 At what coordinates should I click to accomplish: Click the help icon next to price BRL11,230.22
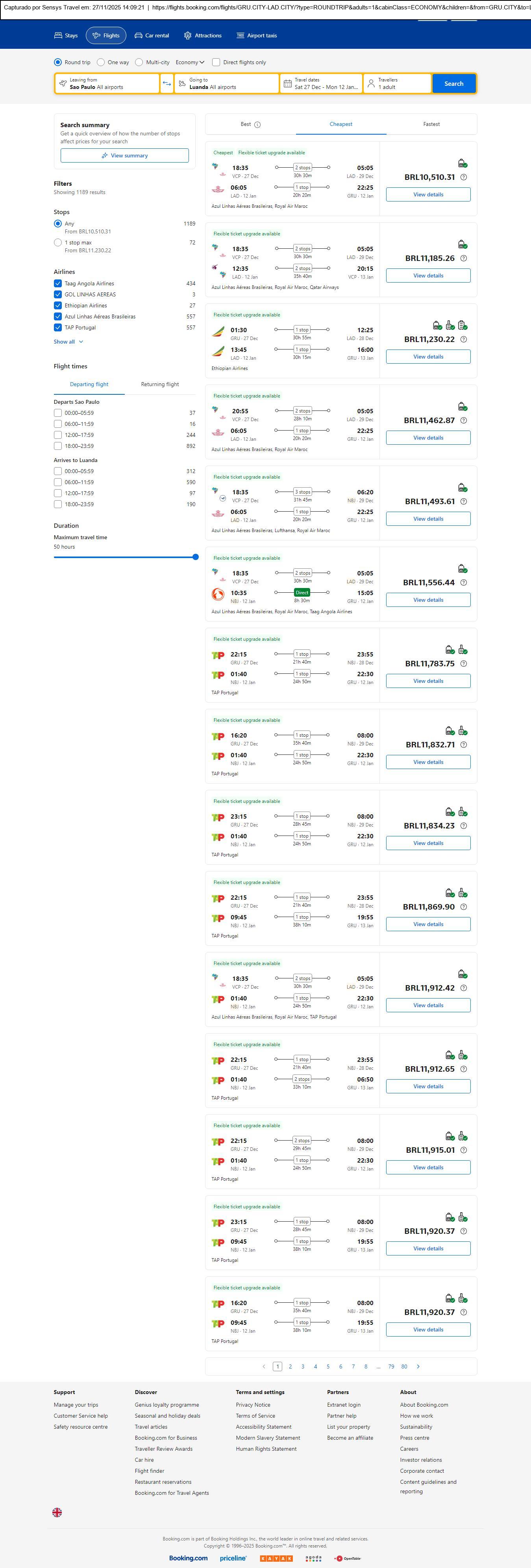click(x=463, y=340)
